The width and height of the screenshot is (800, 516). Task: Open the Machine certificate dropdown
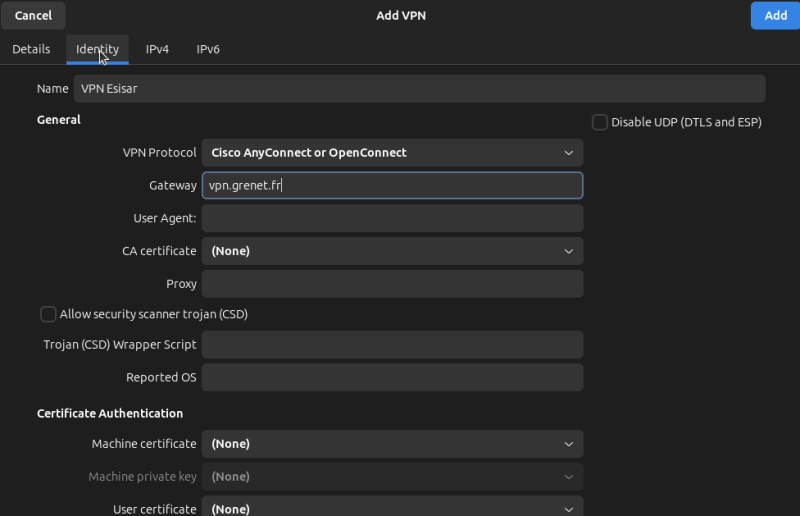pos(392,444)
